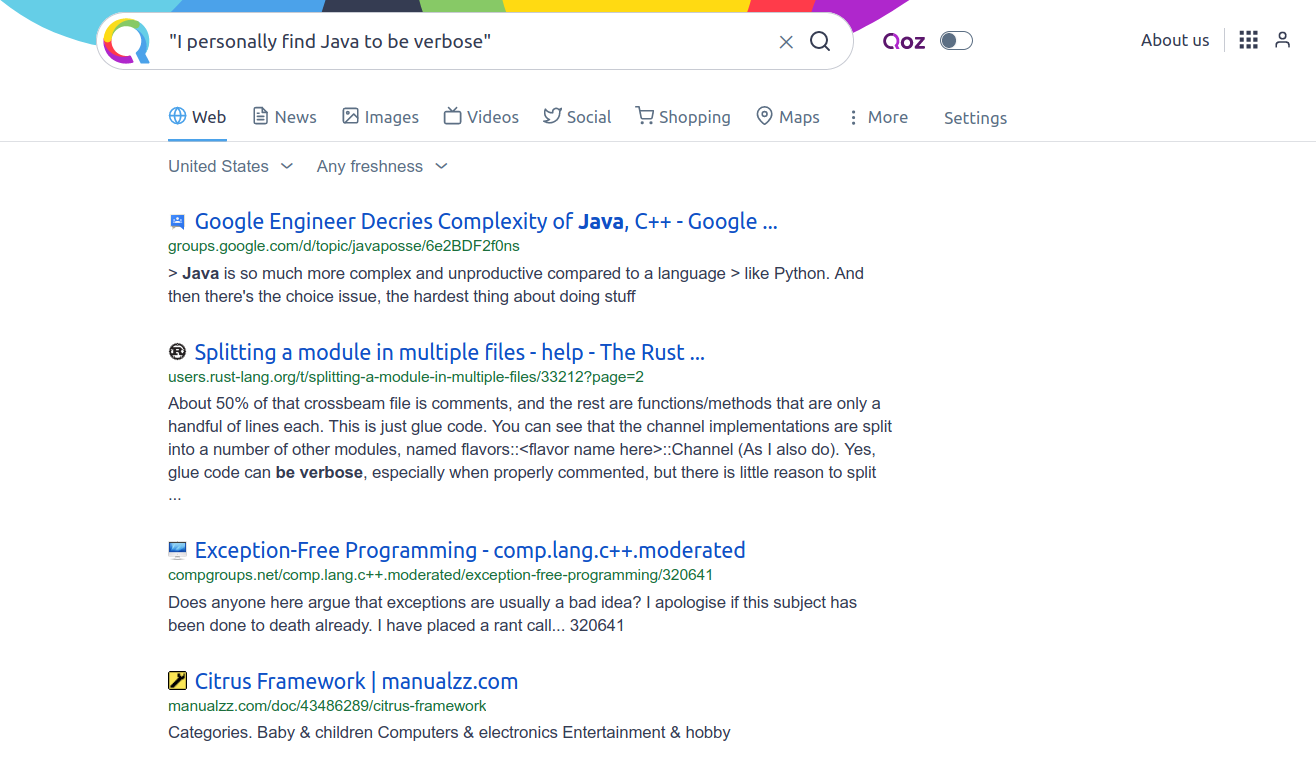Screen dimensions: 1316x768
Task: Open Splitting a module in multiple files result
Action: (x=450, y=352)
